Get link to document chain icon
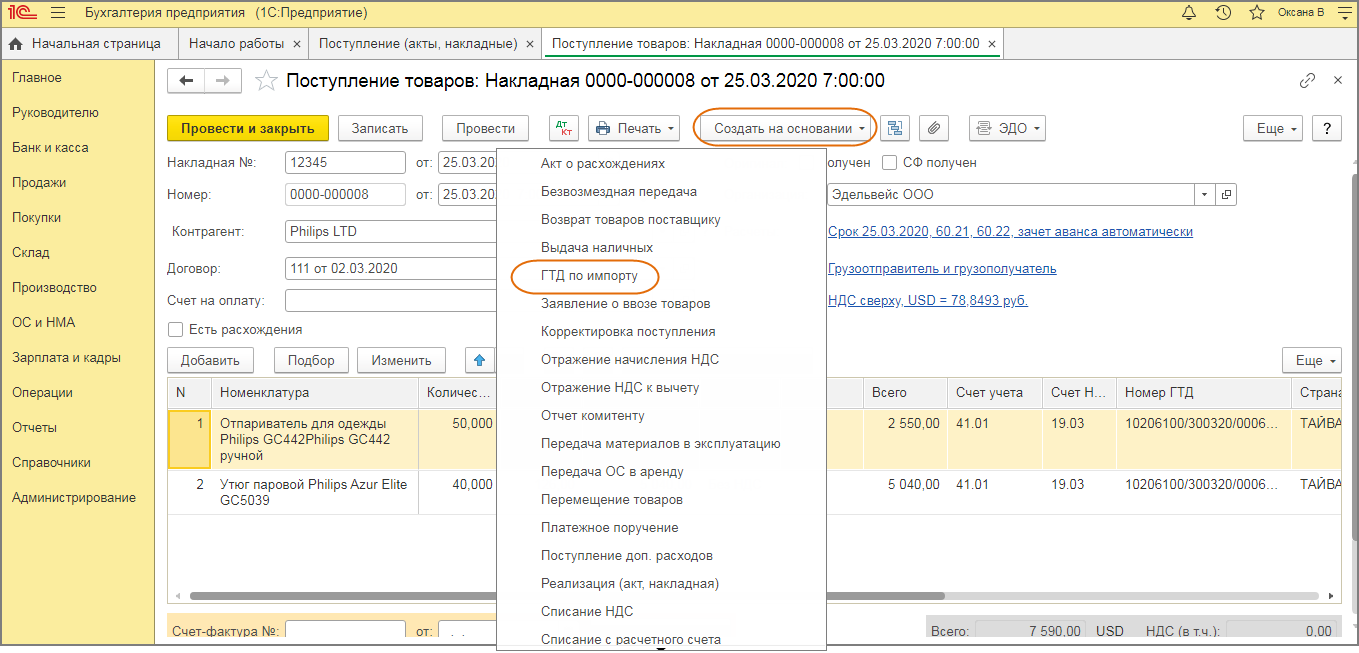Image resolution: width=1359 pixels, height=653 pixels. point(1308,81)
